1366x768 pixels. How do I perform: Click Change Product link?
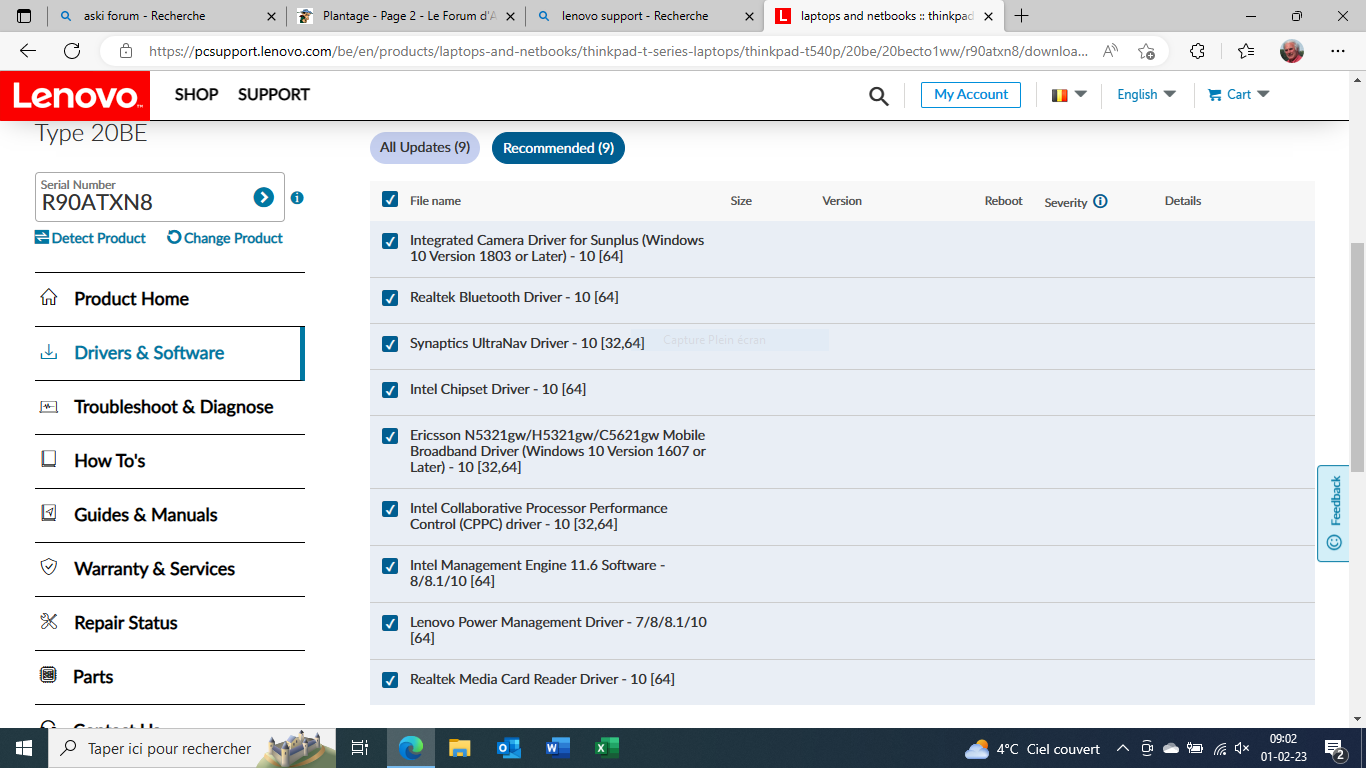(225, 238)
